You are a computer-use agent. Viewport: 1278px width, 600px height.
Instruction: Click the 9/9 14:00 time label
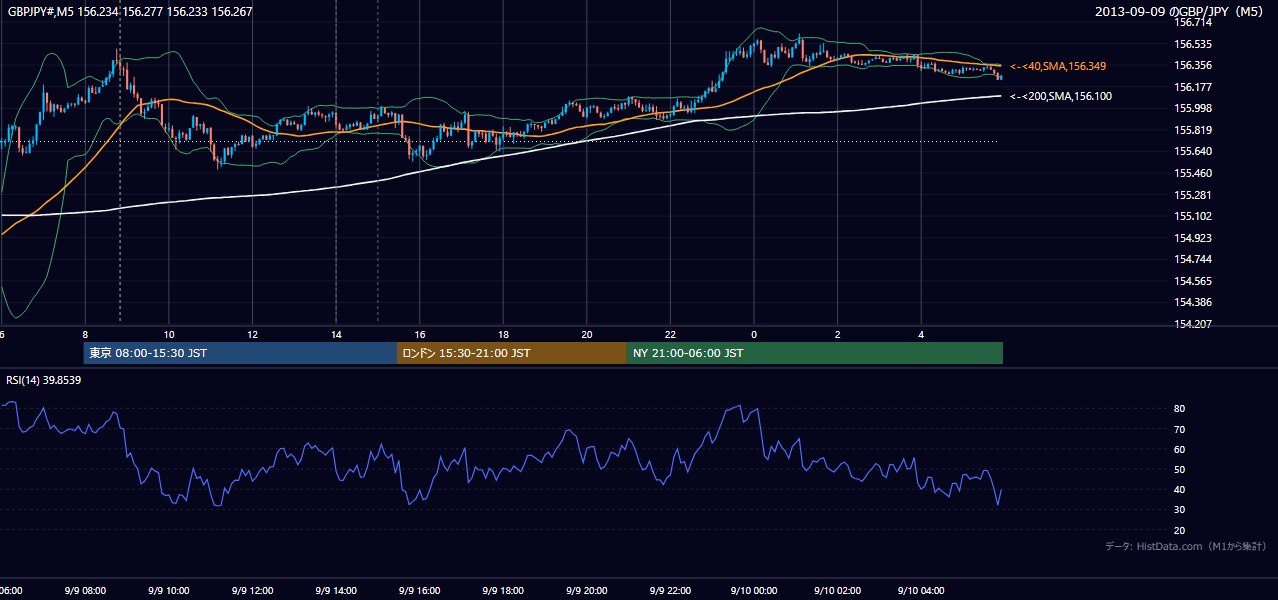[335, 591]
